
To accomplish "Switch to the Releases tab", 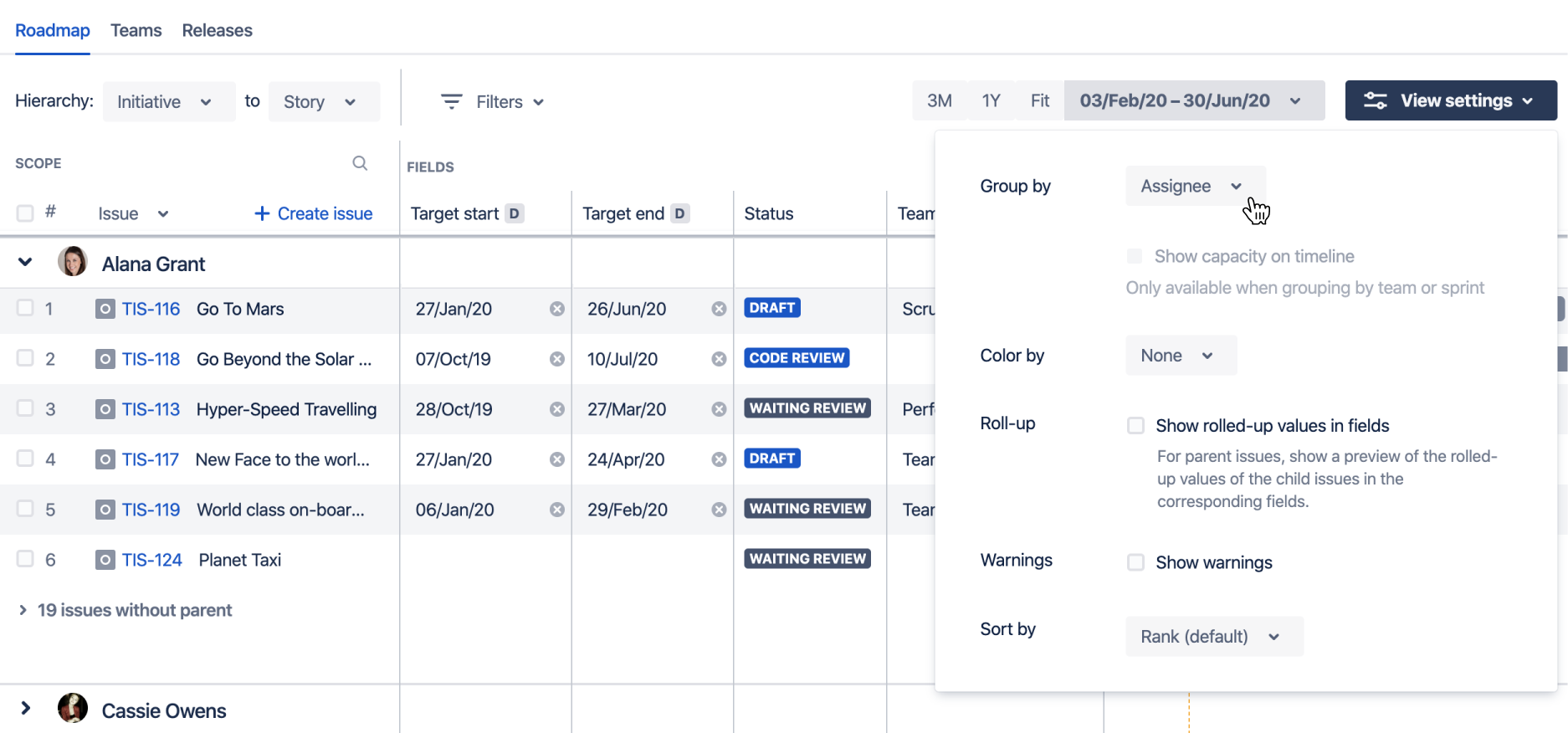I will coord(218,30).
